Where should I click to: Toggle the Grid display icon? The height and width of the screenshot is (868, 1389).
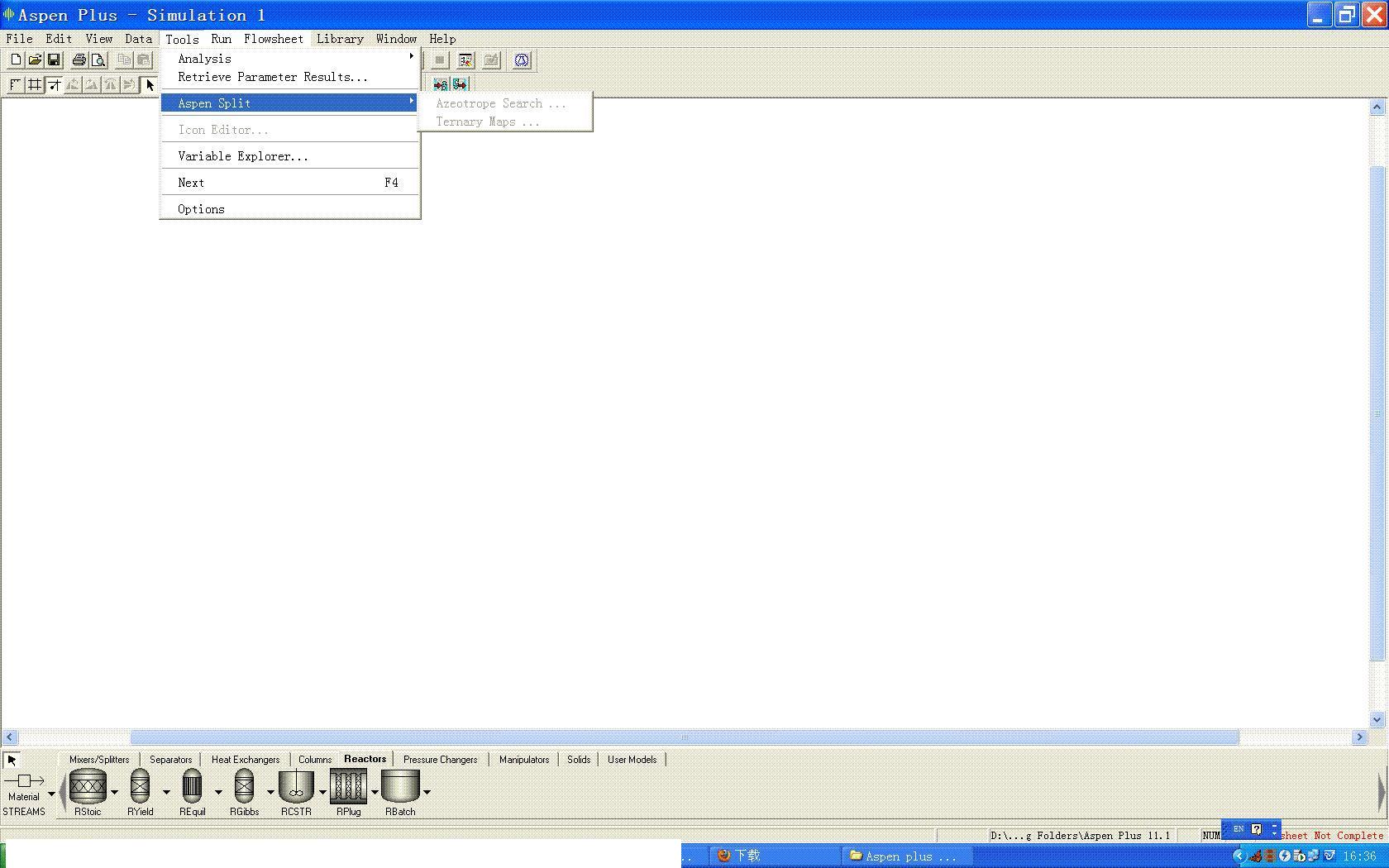pyautogui.click(x=35, y=84)
